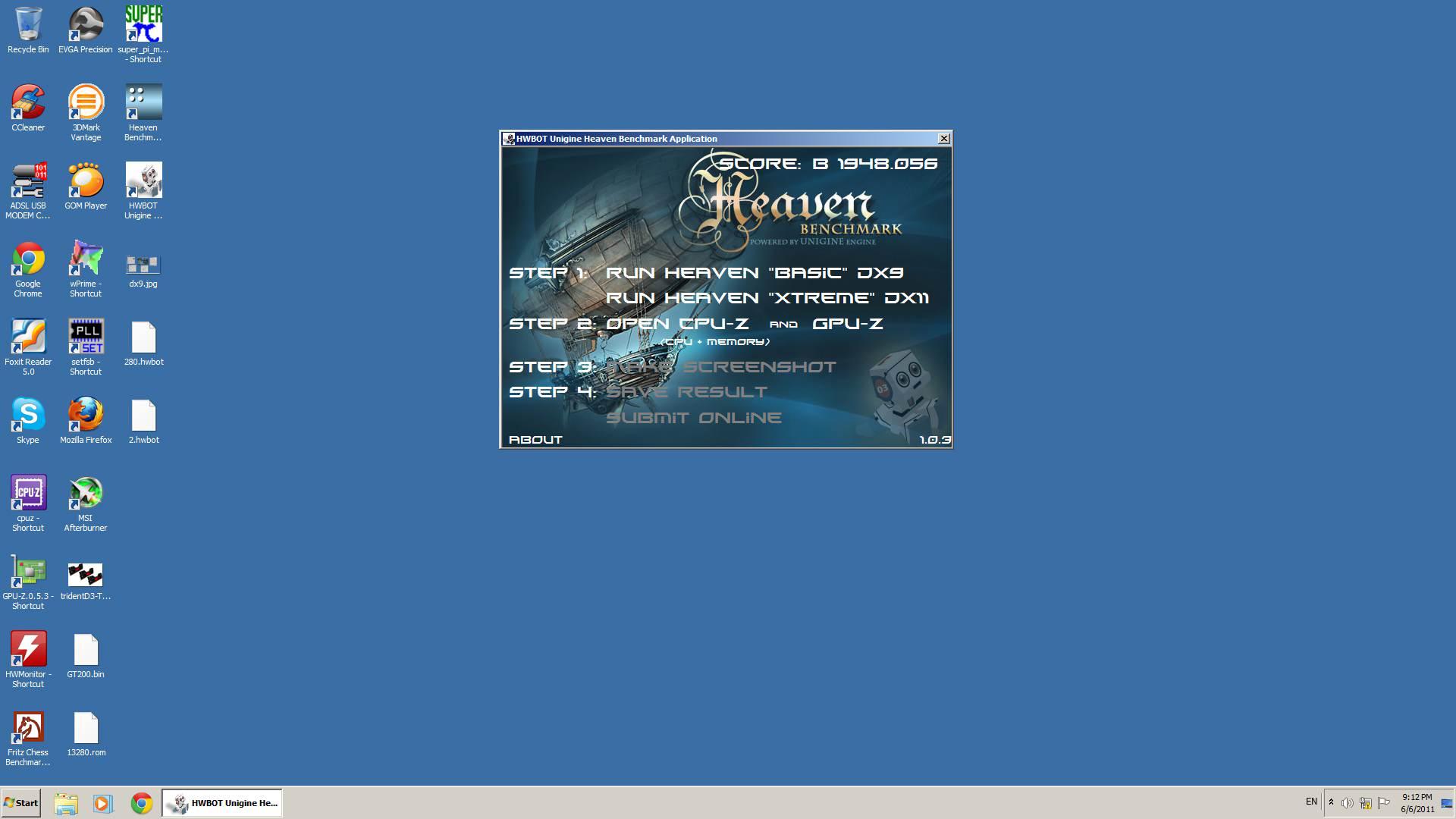Image resolution: width=1456 pixels, height=819 pixels.
Task: Open Chrome from the taskbar
Action: coord(142,803)
